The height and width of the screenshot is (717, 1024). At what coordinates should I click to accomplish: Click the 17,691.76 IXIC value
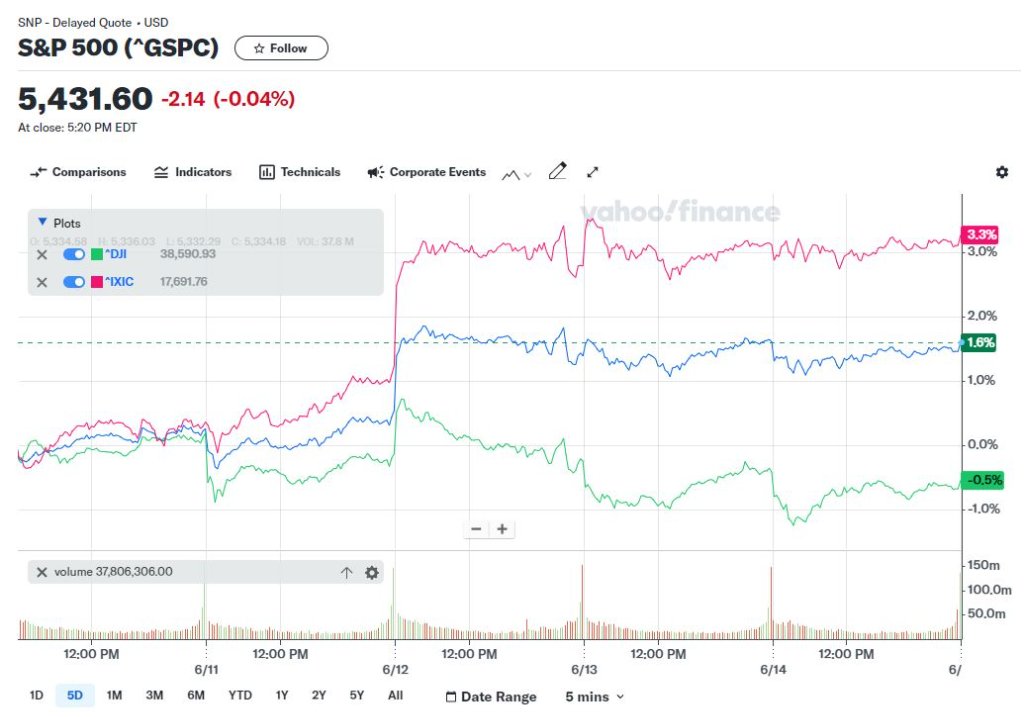point(184,282)
